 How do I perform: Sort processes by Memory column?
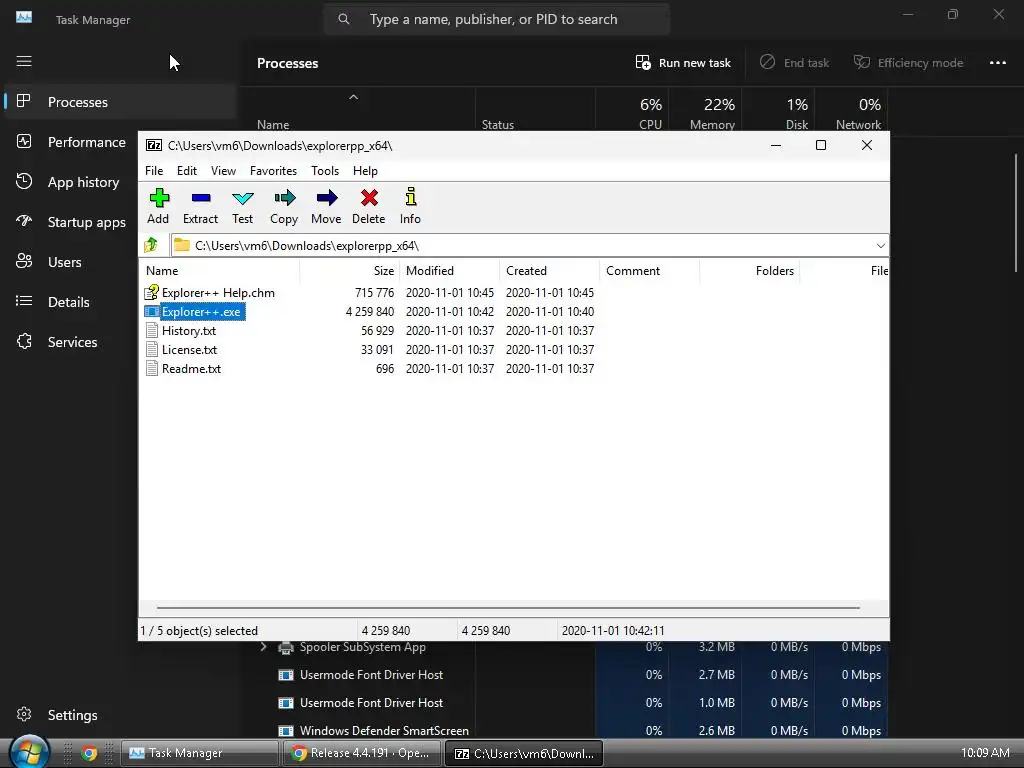(705, 112)
